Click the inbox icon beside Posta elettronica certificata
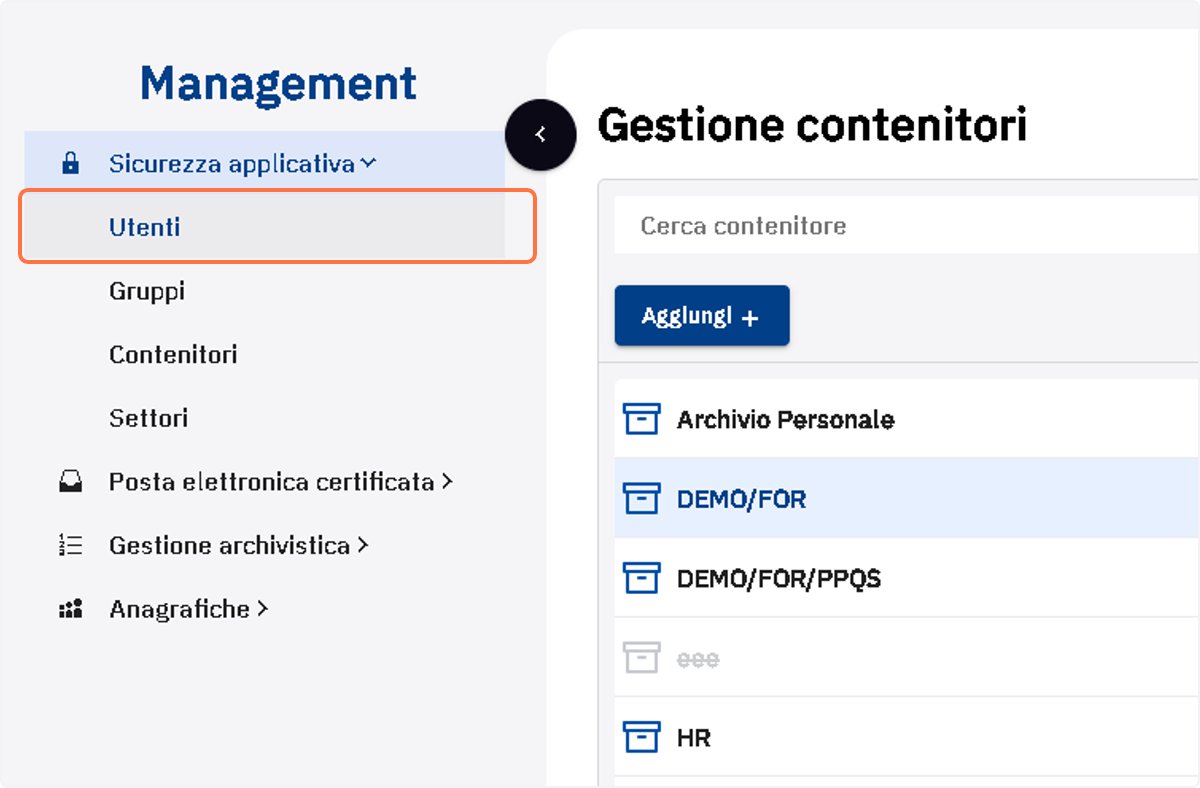The image size is (1200, 788). click(70, 482)
